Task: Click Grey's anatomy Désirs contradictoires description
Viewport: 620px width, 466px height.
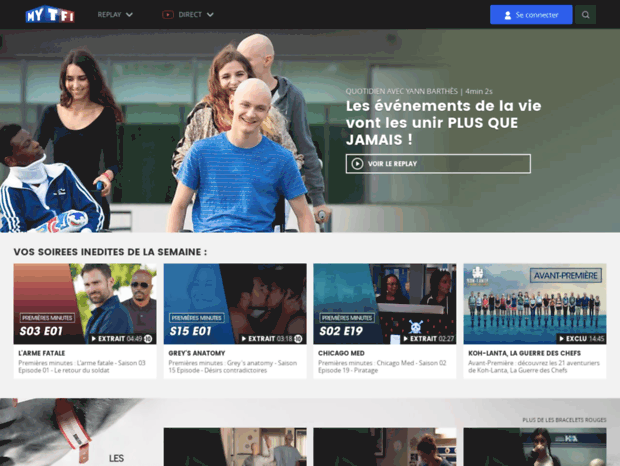Action: point(232,366)
